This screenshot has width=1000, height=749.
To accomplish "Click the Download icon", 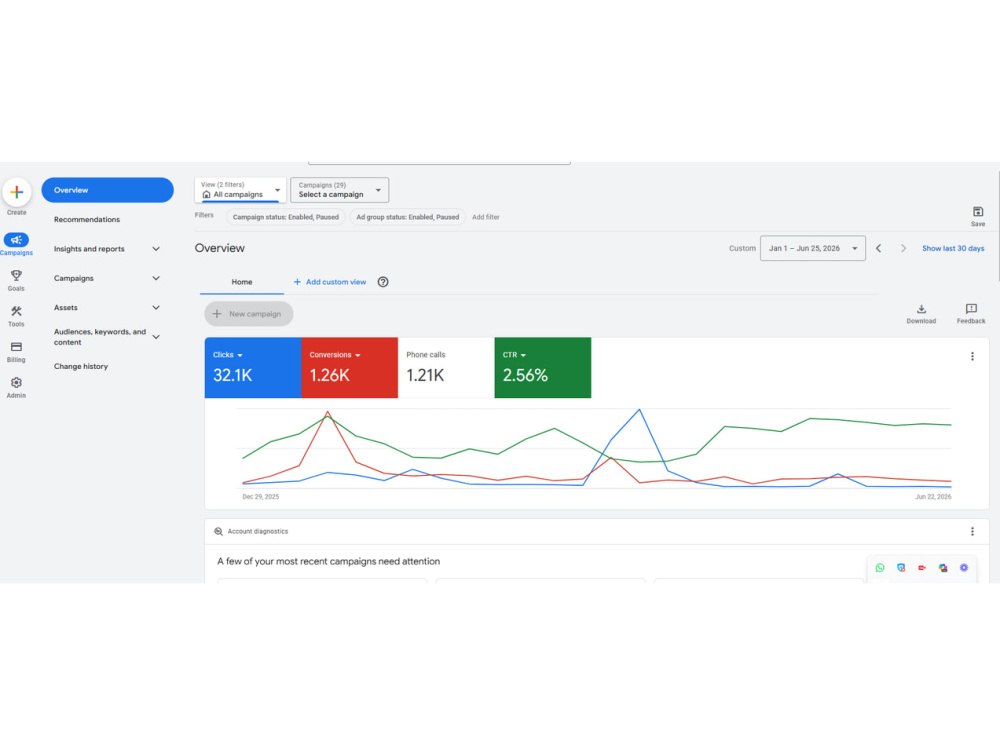I will click(921, 309).
